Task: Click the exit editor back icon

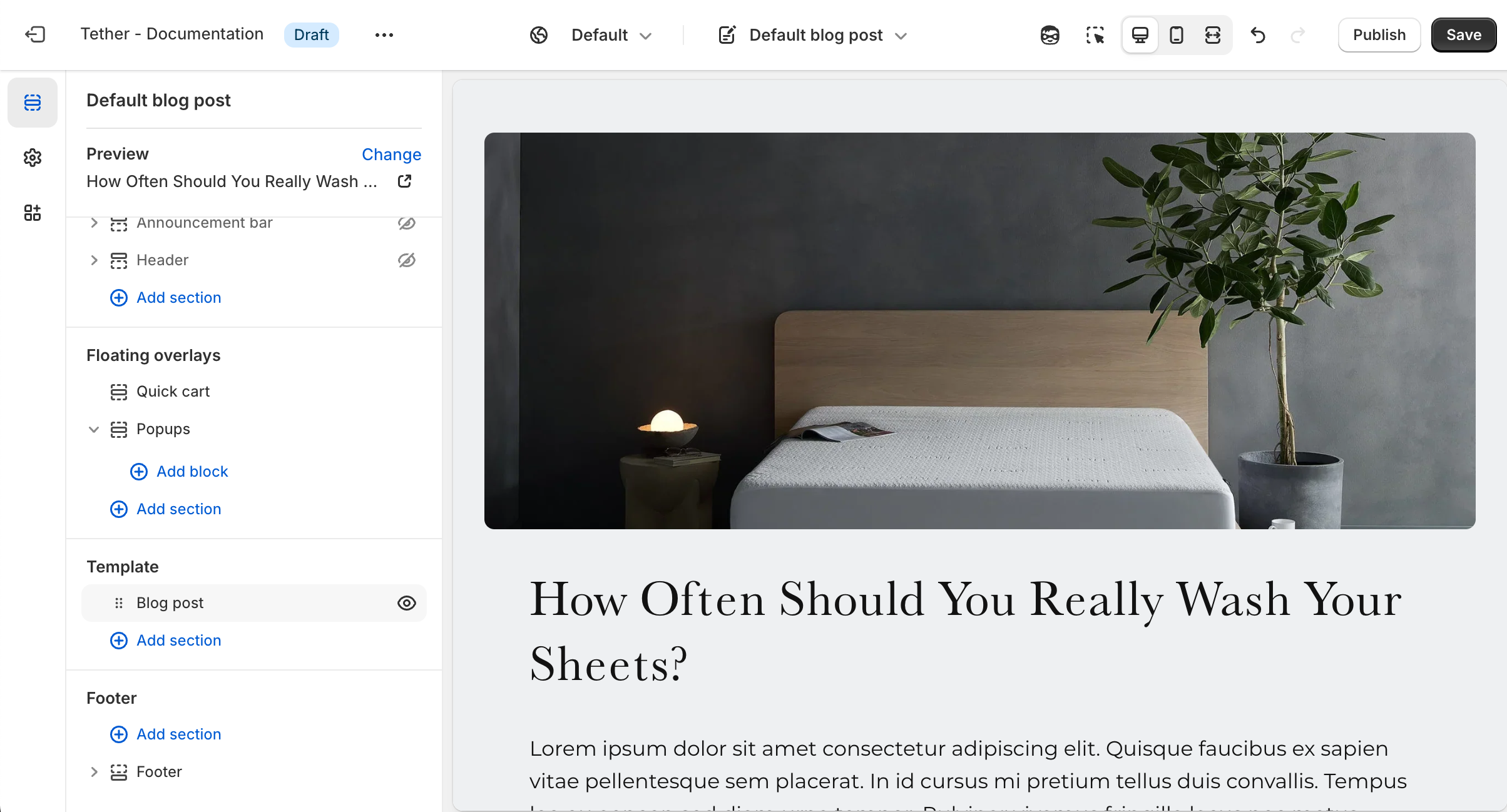Action: click(35, 34)
